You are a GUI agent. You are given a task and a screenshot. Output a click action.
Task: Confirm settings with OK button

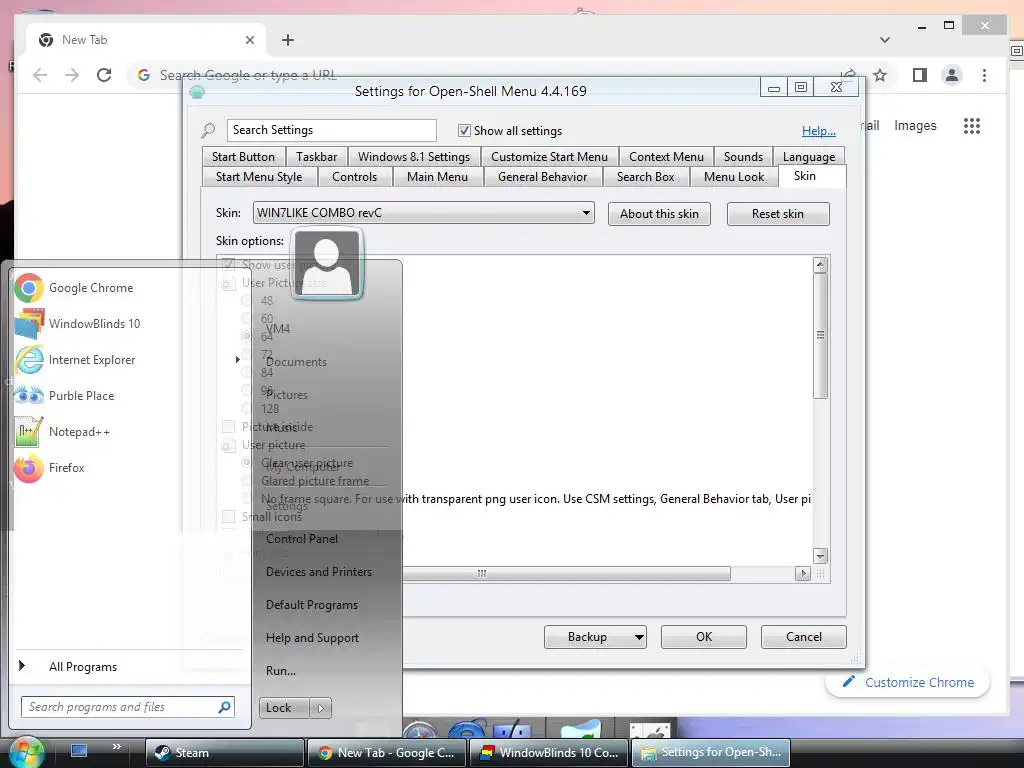pyautogui.click(x=703, y=637)
